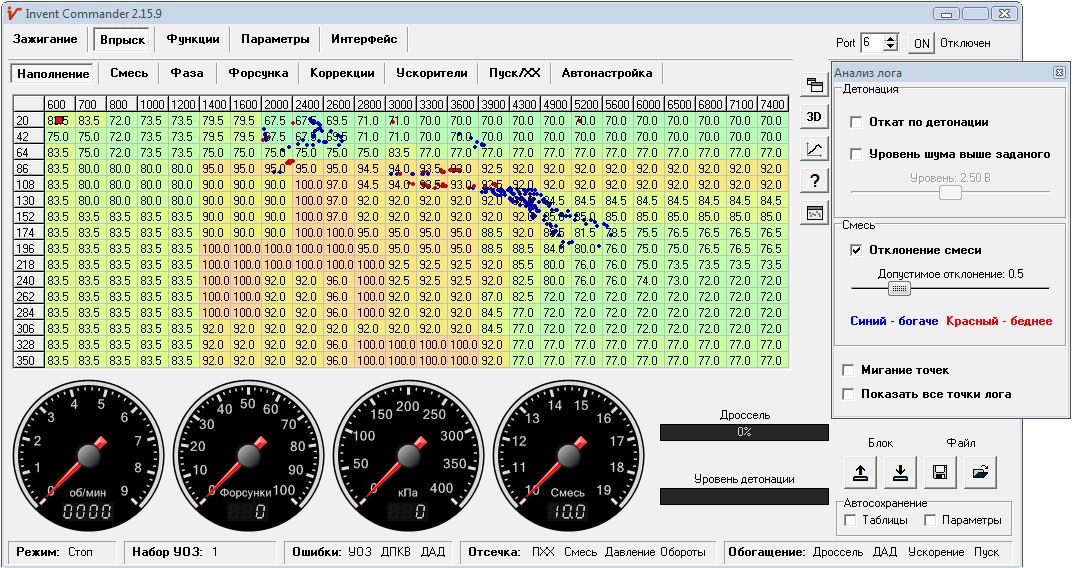Open file folder icon
Screen dimensions: 1073x568
[980, 472]
